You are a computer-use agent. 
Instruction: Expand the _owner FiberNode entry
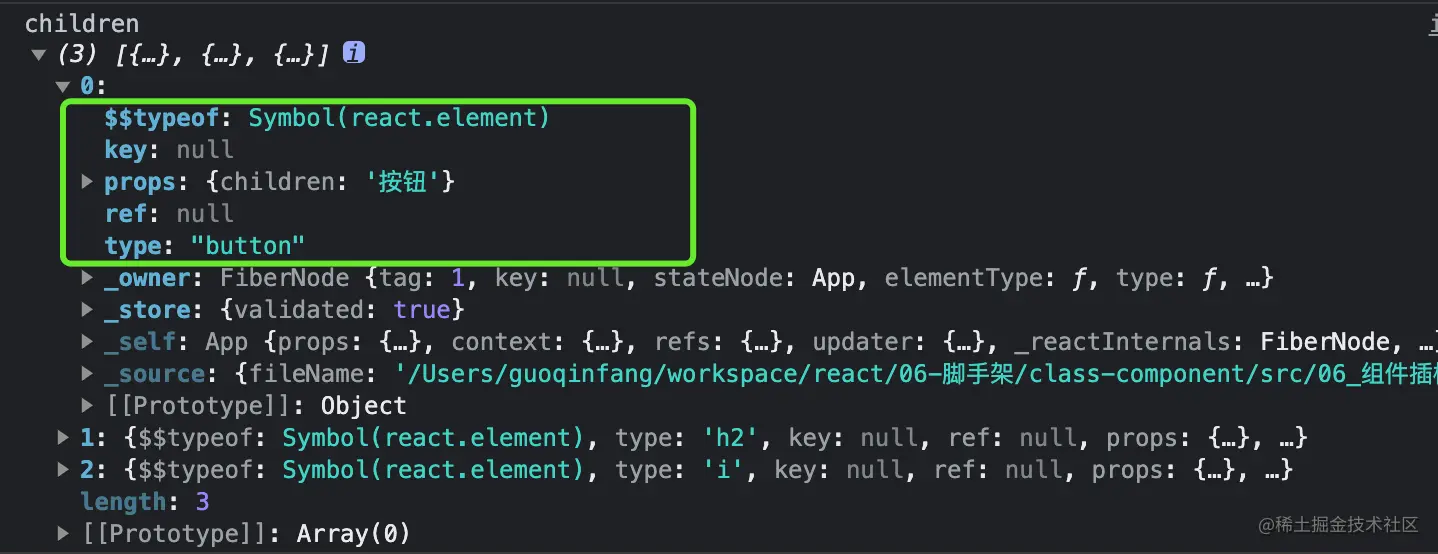coord(87,278)
